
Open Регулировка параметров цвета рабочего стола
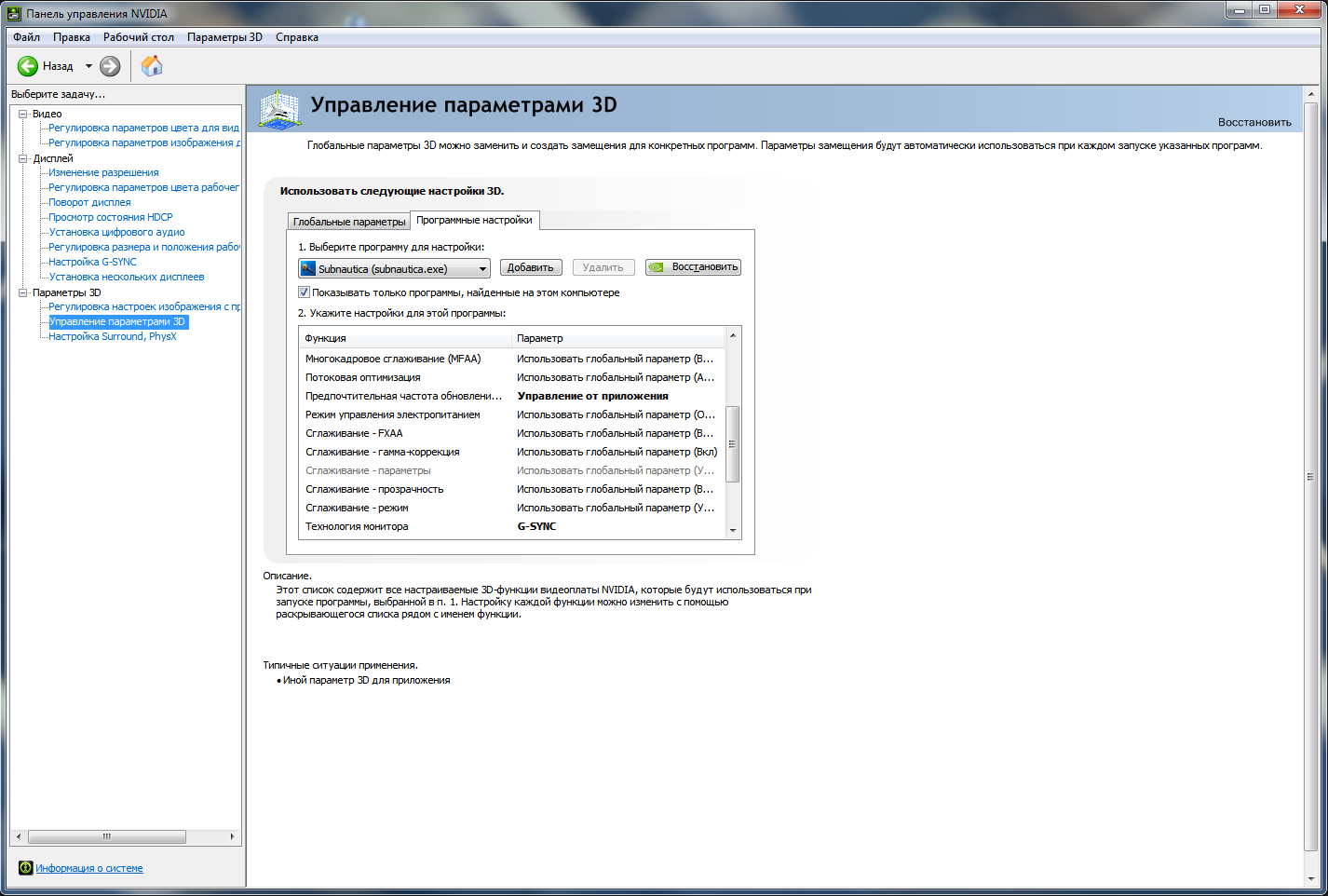[143, 187]
